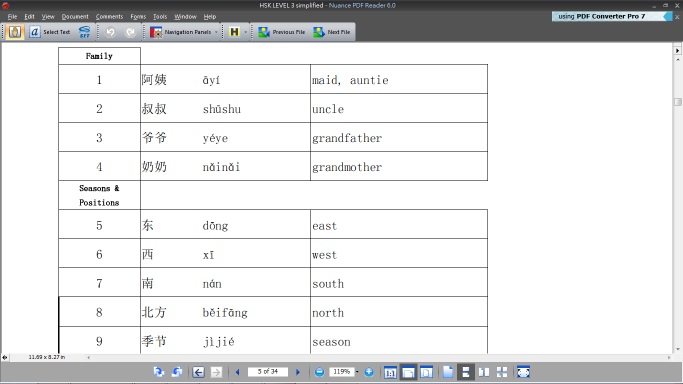Image resolution: width=683 pixels, height=384 pixels.
Task: Click the blue snapshot tool icon
Action: [85, 32]
